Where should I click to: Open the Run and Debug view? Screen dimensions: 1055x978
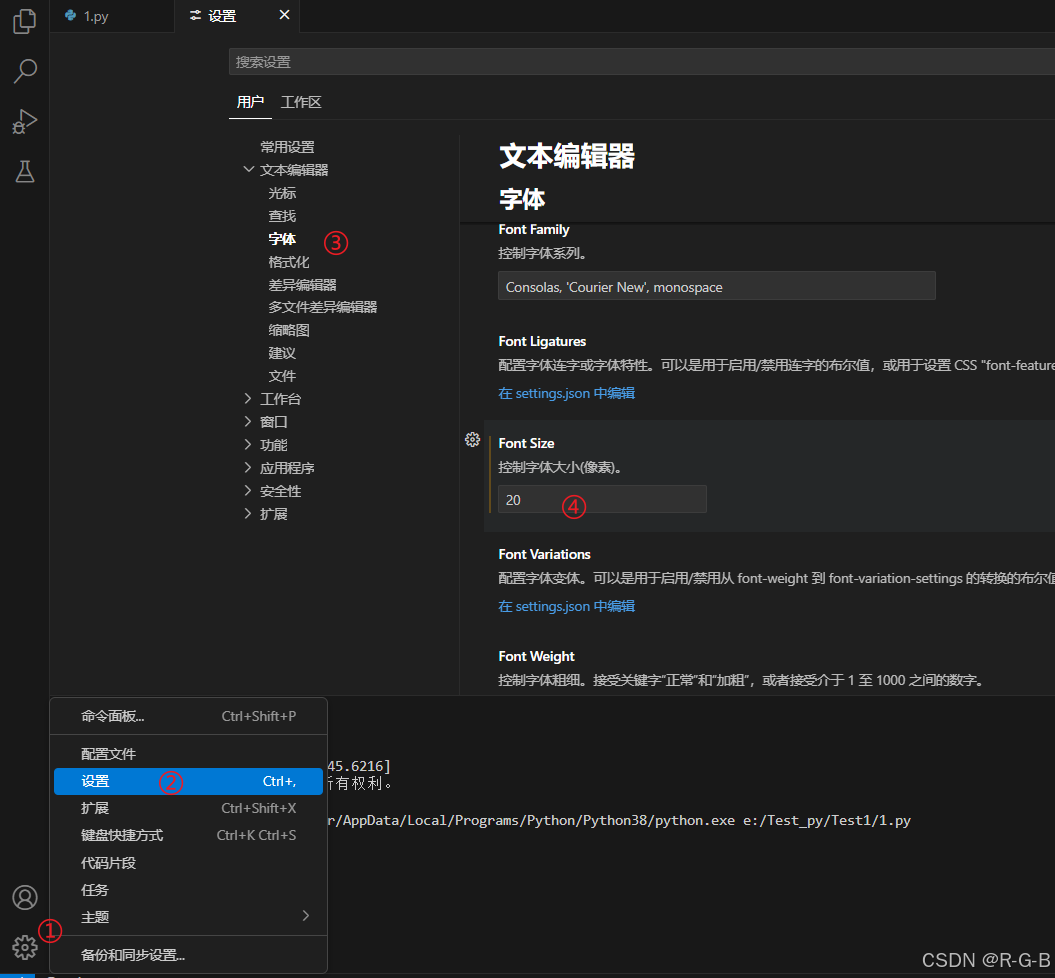click(24, 122)
